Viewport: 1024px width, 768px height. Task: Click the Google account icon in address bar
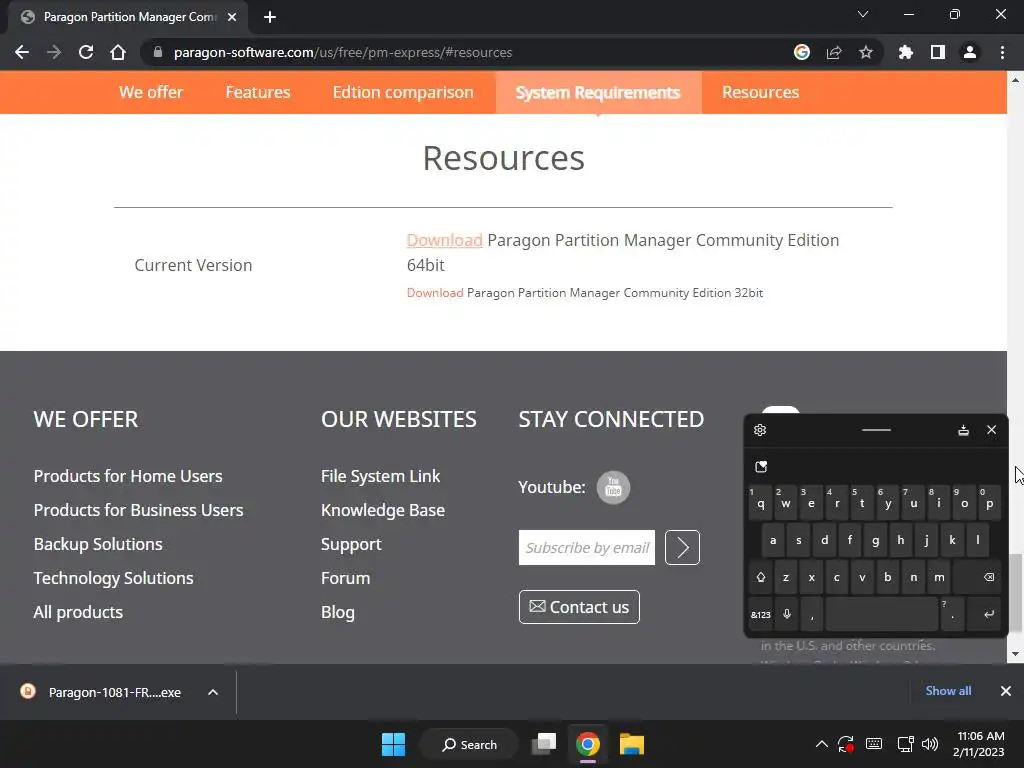(x=802, y=52)
